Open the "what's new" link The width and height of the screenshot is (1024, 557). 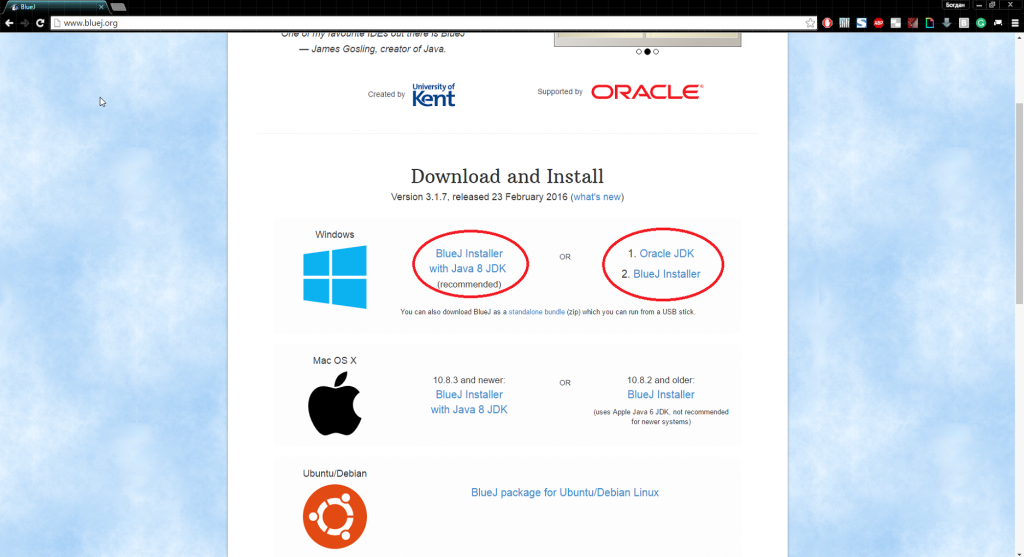click(597, 197)
